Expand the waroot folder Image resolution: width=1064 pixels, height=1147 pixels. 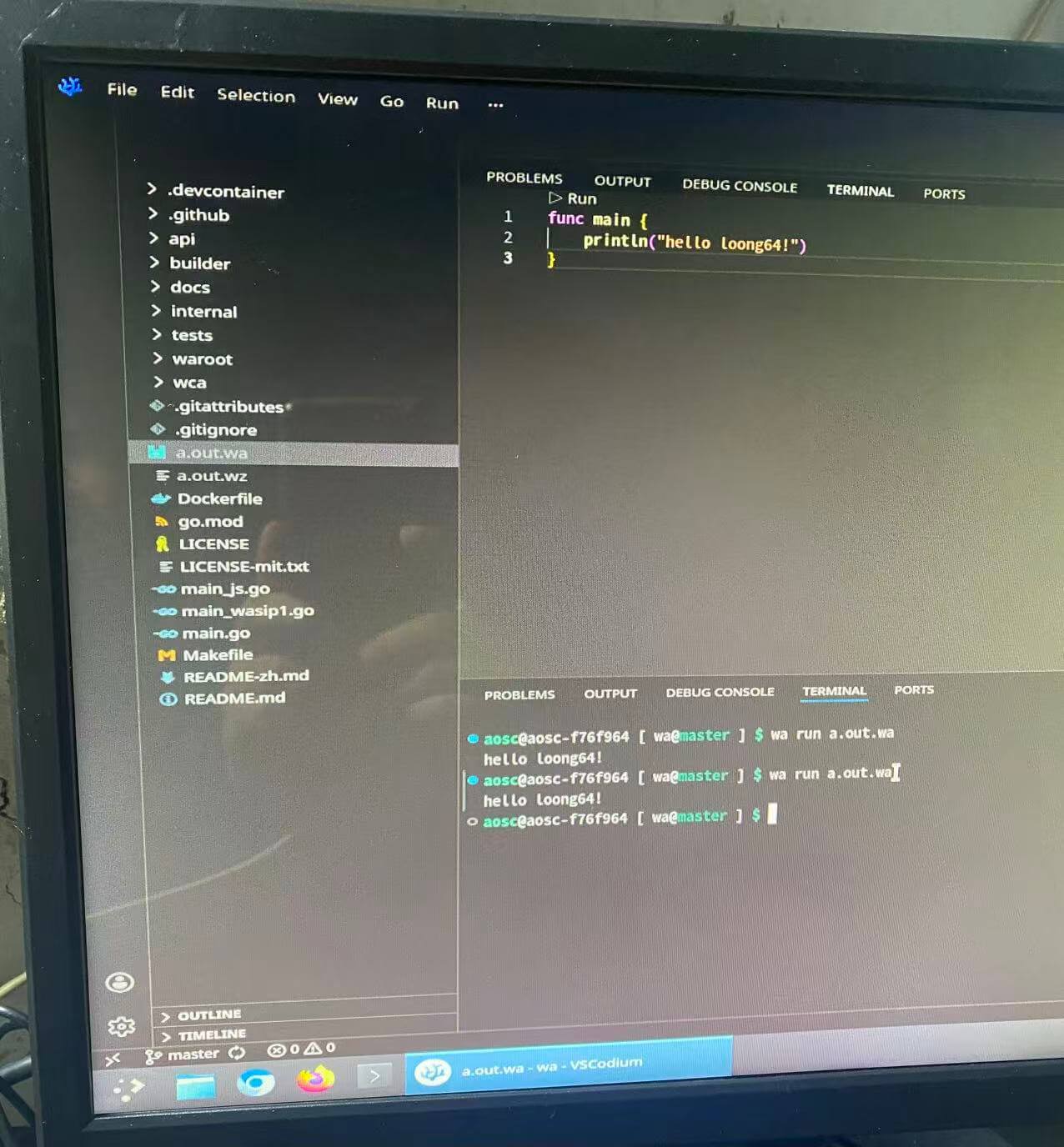202,359
